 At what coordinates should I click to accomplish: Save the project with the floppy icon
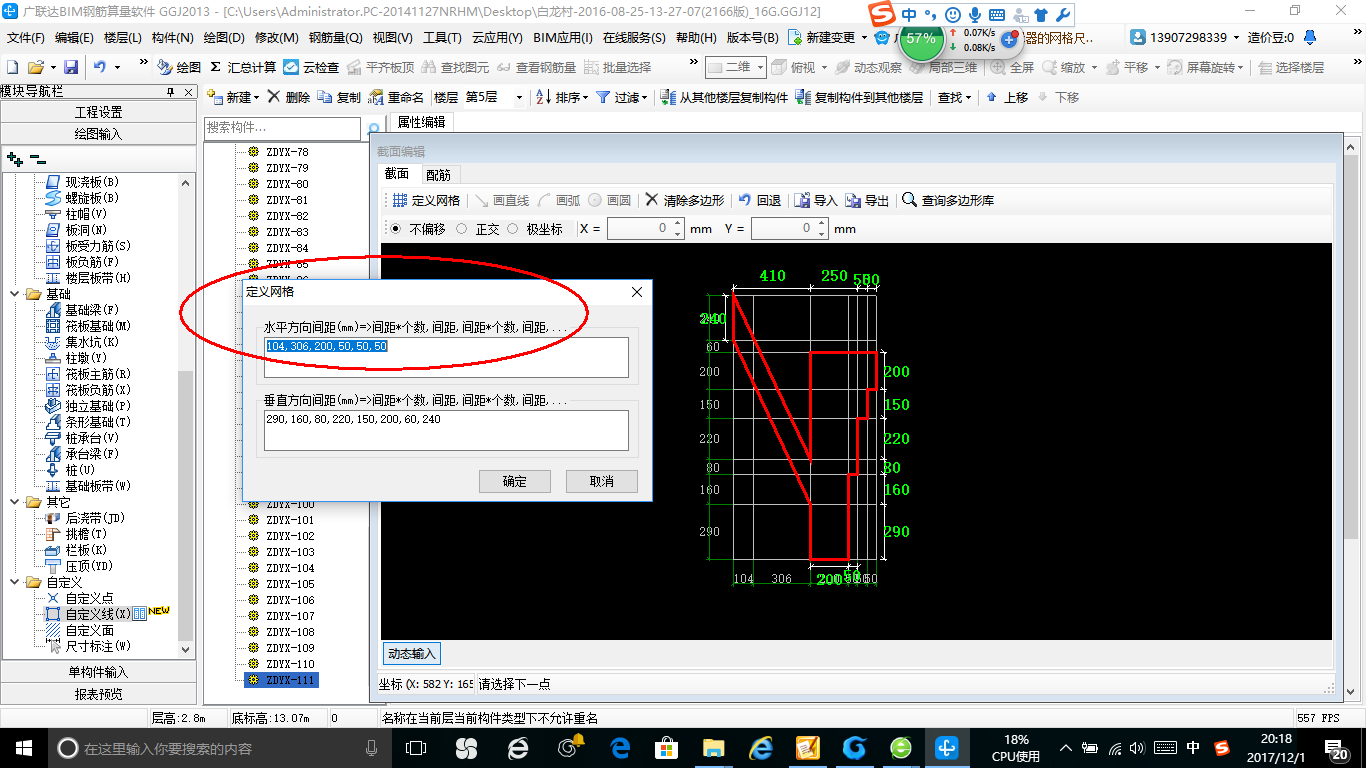[71, 67]
